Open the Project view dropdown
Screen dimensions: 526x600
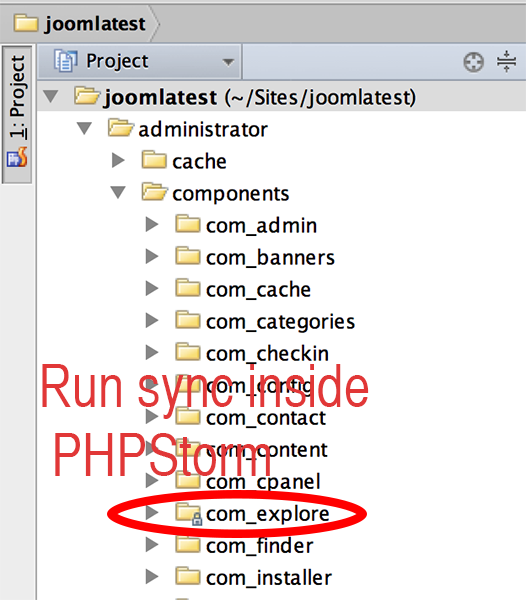(x=140, y=62)
